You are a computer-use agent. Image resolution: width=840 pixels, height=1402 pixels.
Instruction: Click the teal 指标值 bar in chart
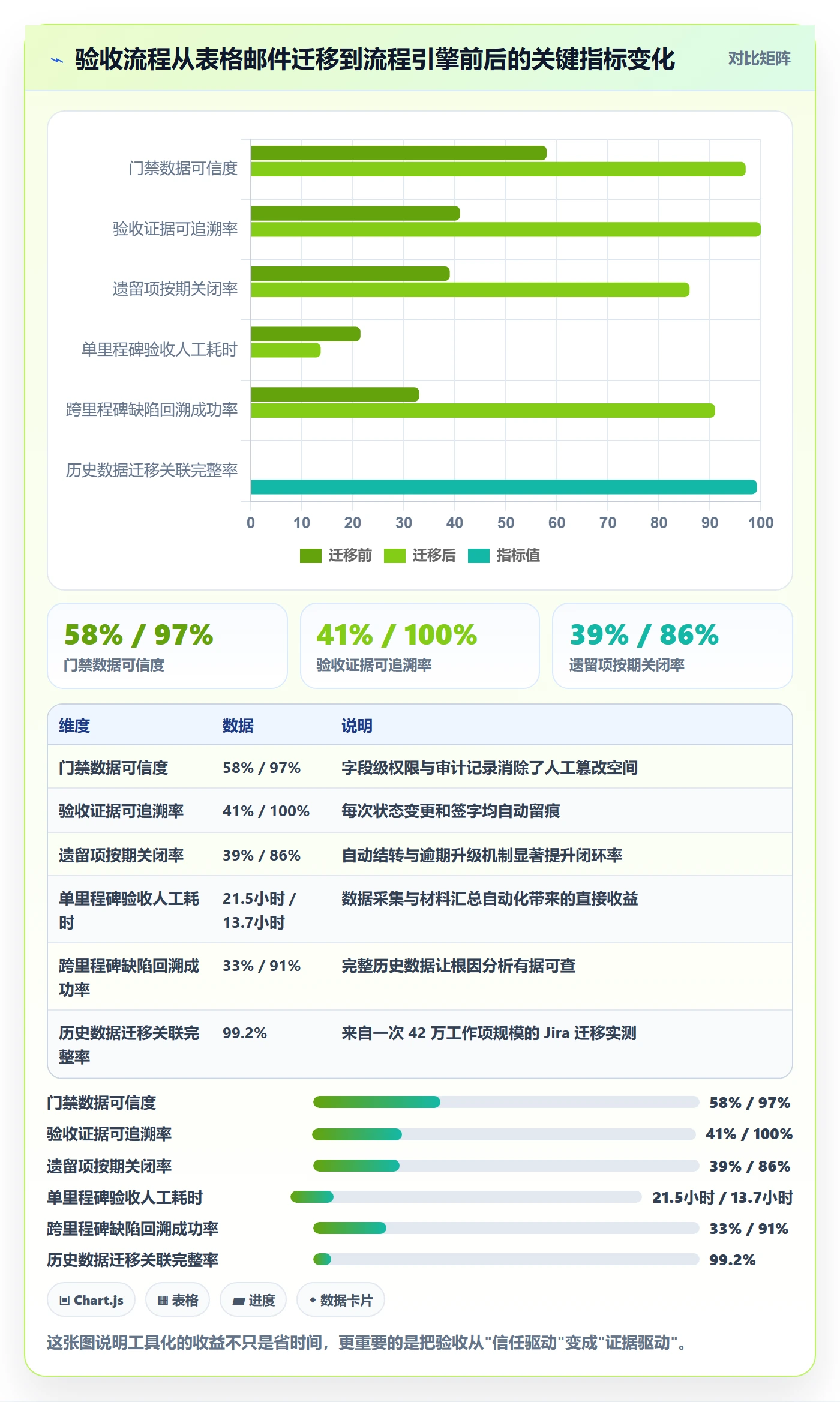[x=503, y=487]
